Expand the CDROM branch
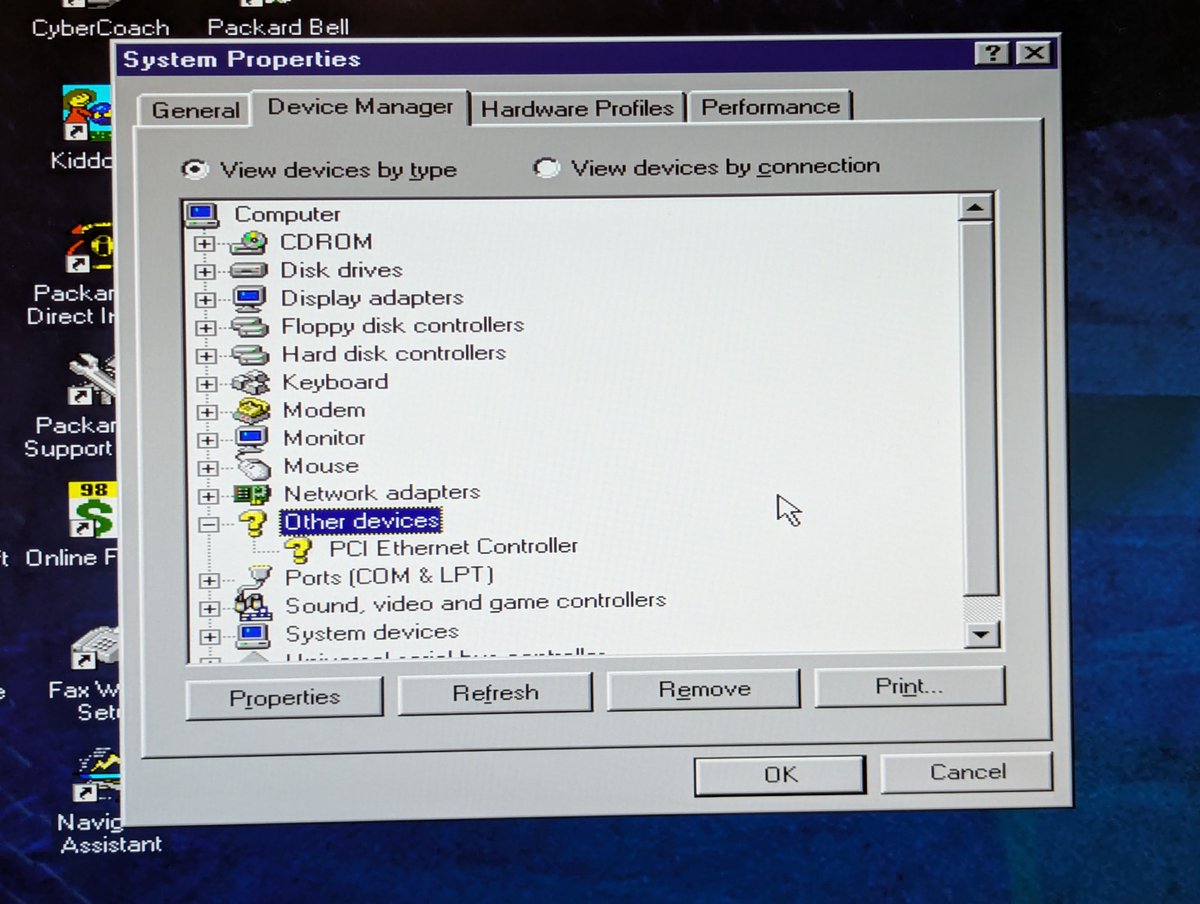 tap(205, 243)
